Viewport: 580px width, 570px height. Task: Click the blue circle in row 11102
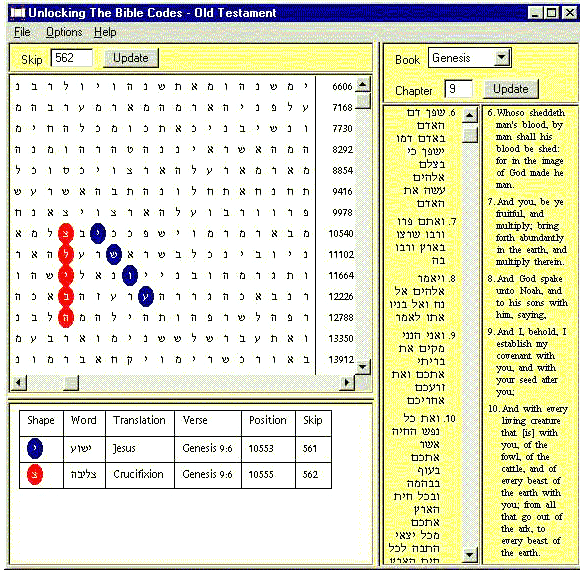click(x=114, y=254)
